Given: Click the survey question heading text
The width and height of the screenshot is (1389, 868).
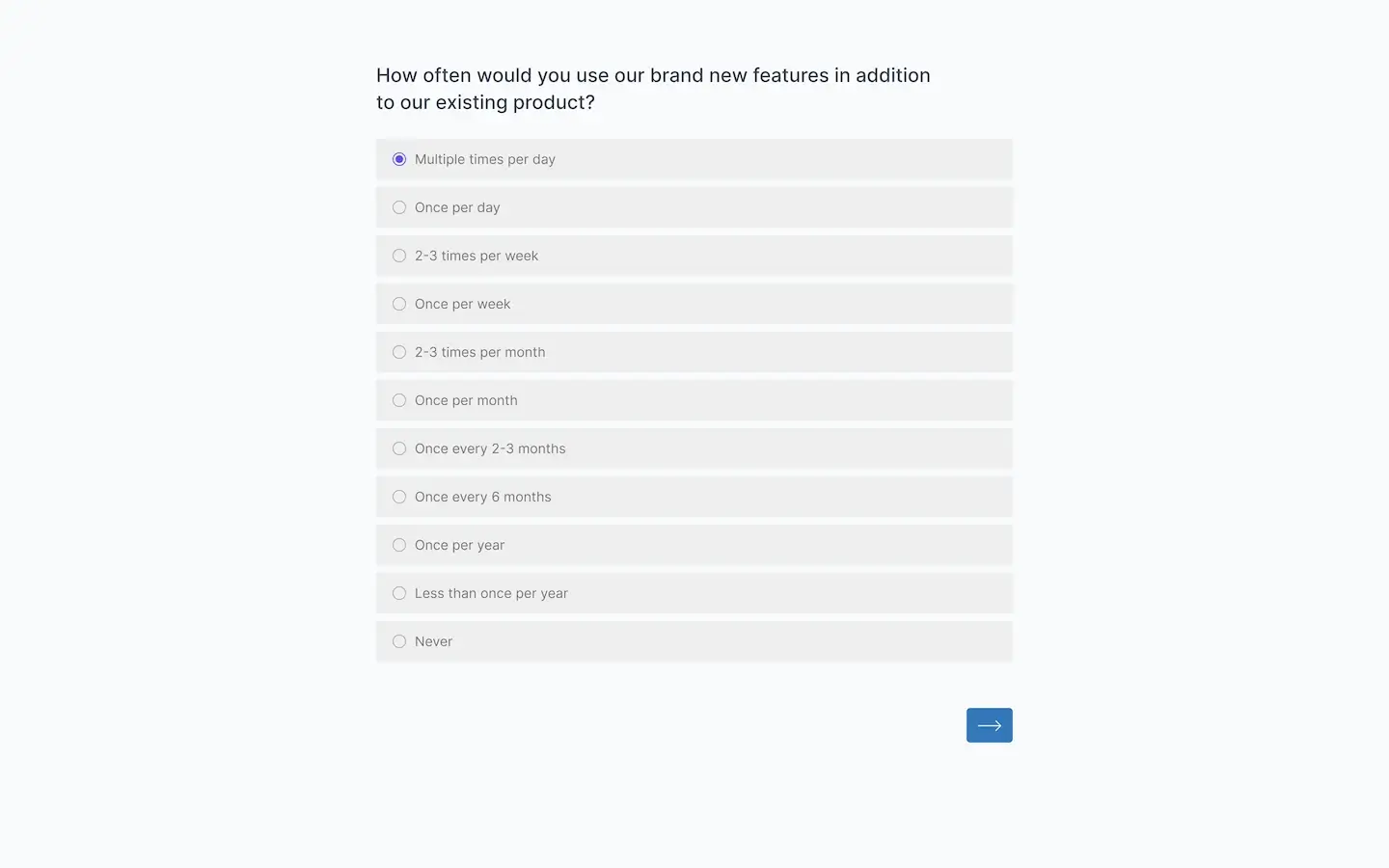Looking at the screenshot, I should tap(653, 89).
